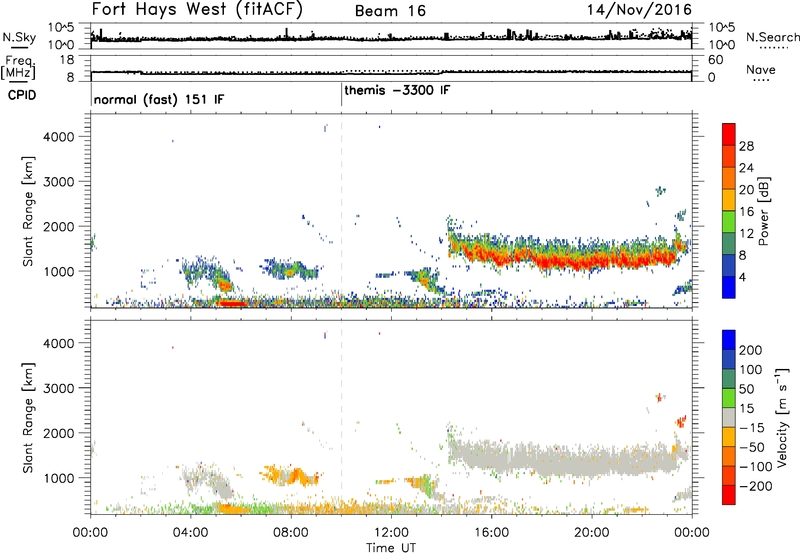Pick the top blue Velocity segment above 200
Screen dimensions: 800x554
[x=729, y=340]
